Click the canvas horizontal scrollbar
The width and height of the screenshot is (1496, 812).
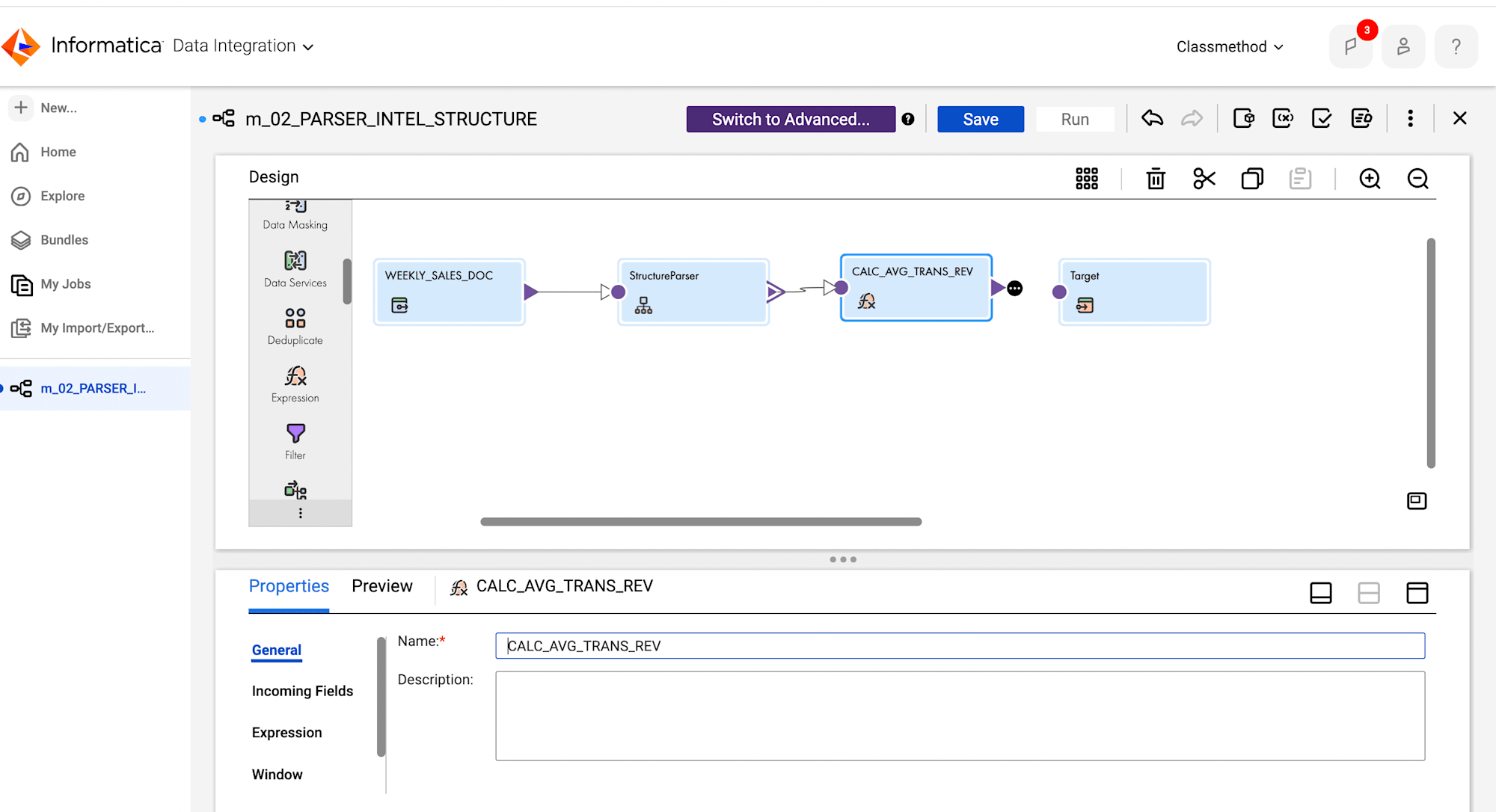[x=701, y=522]
